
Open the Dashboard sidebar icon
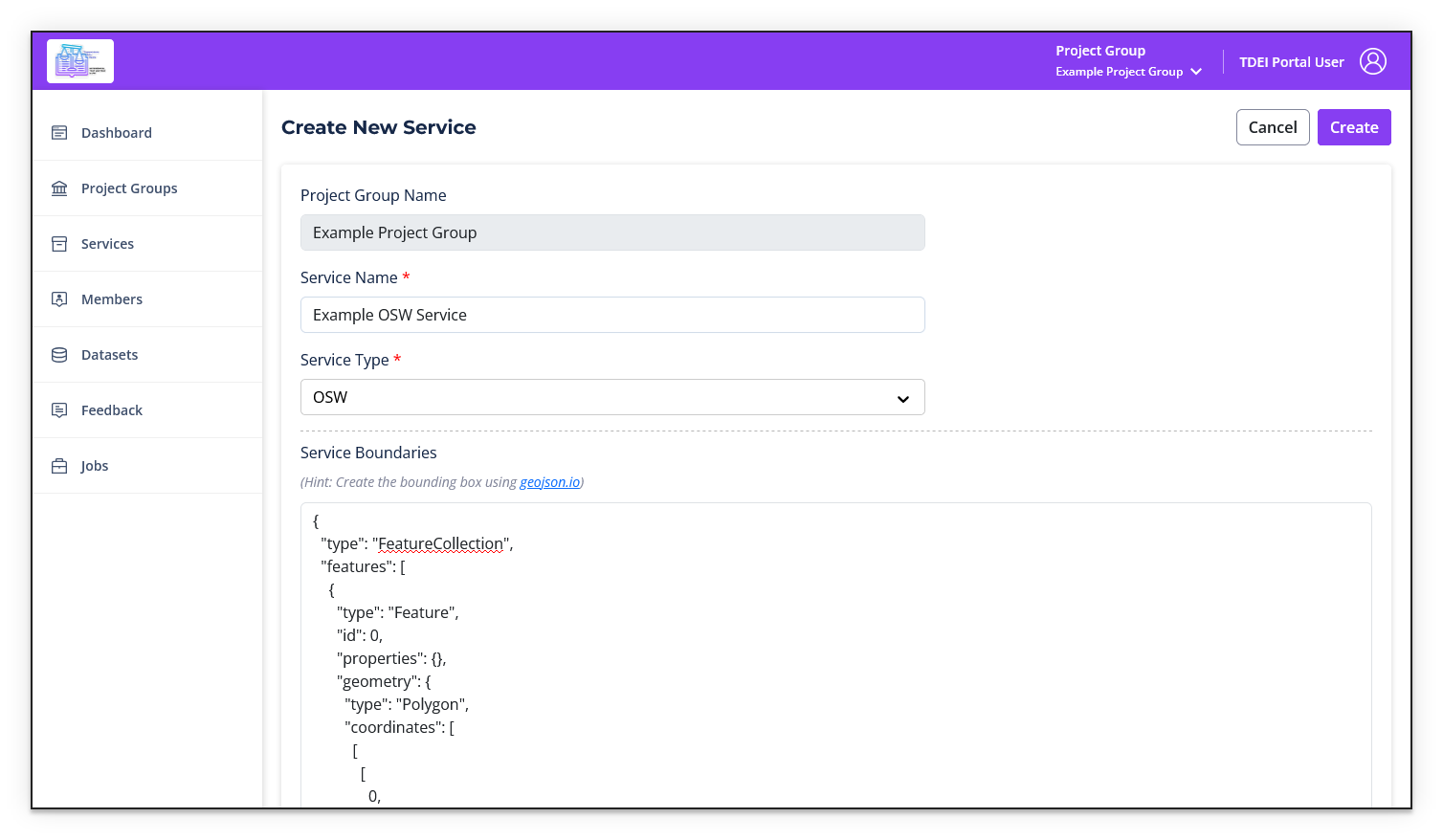[x=58, y=132]
